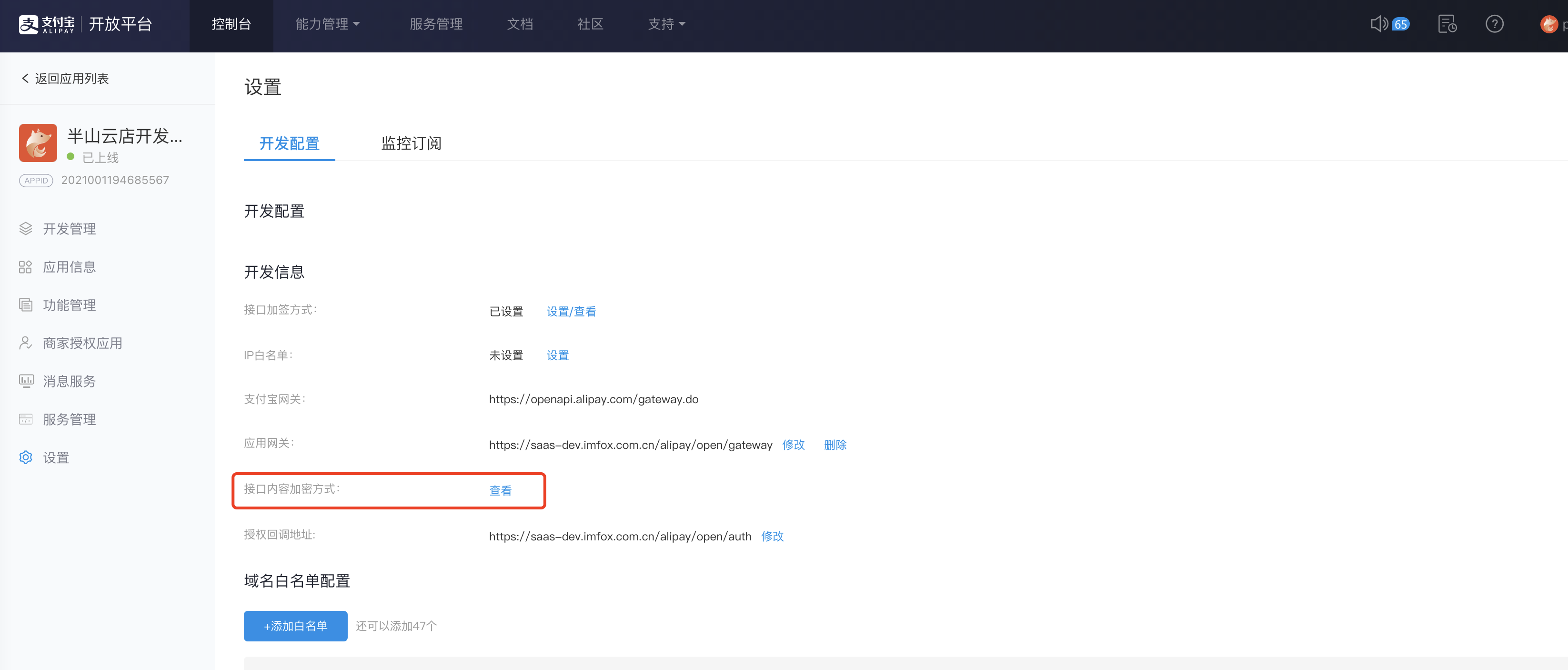
Task: Open 开发管理 in the sidebar
Action: click(69, 229)
